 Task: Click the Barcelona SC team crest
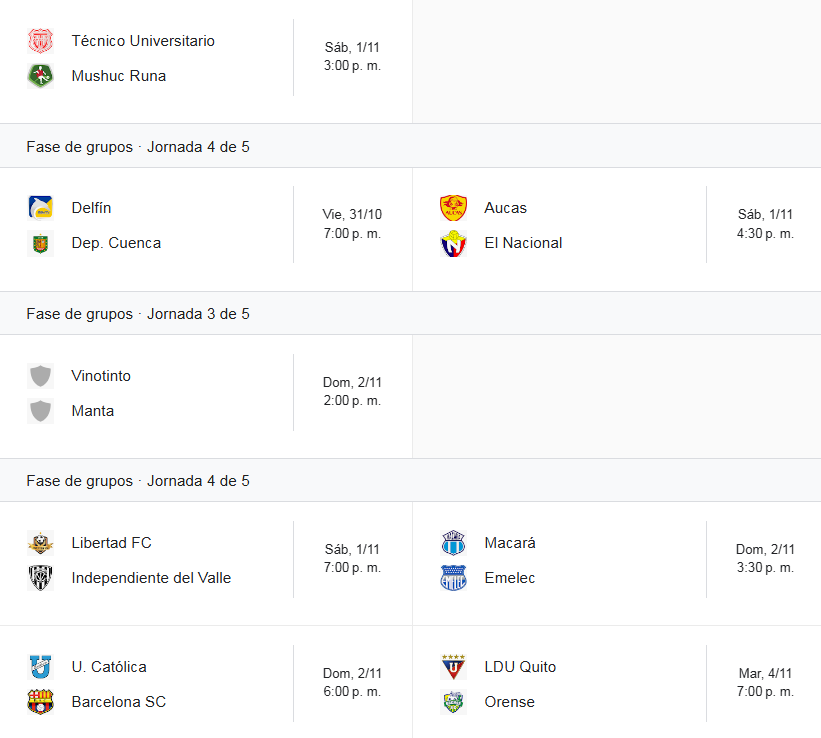tap(40, 702)
